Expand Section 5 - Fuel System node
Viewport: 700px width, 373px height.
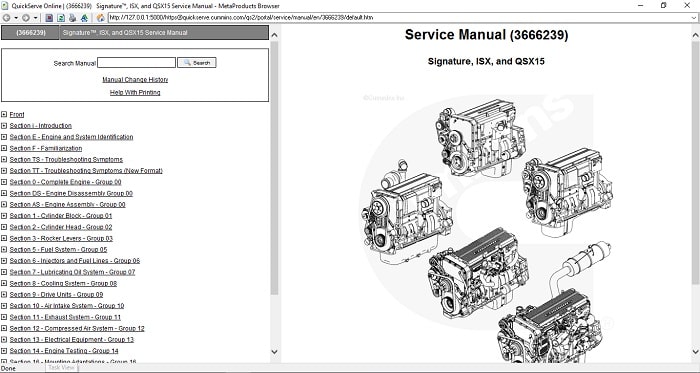click(x=4, y=250)
